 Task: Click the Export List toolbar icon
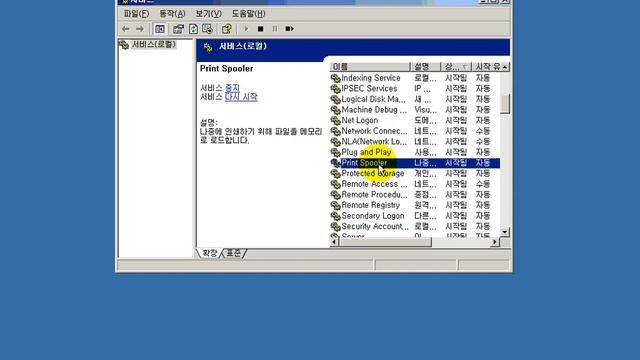(x=207, y=29)
